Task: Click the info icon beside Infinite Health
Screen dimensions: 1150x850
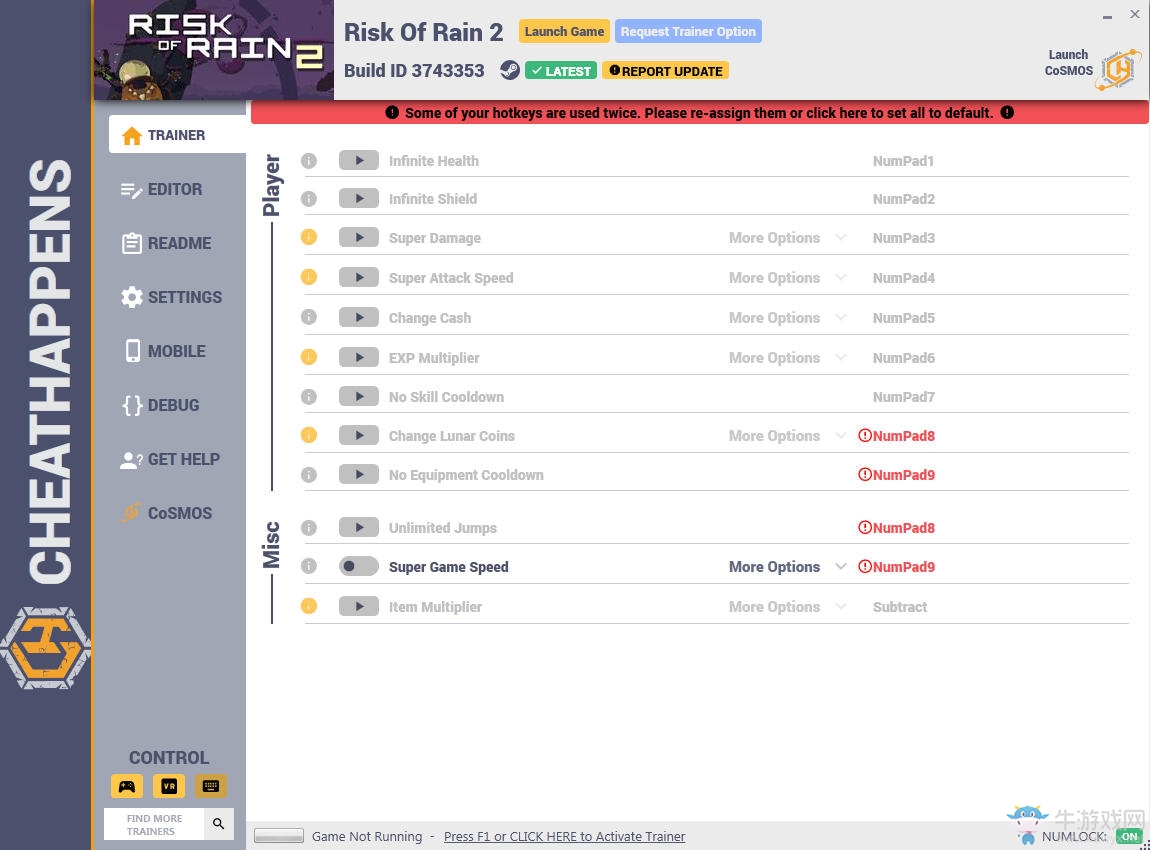Action: pyautogui.click(x=309, y=161)
